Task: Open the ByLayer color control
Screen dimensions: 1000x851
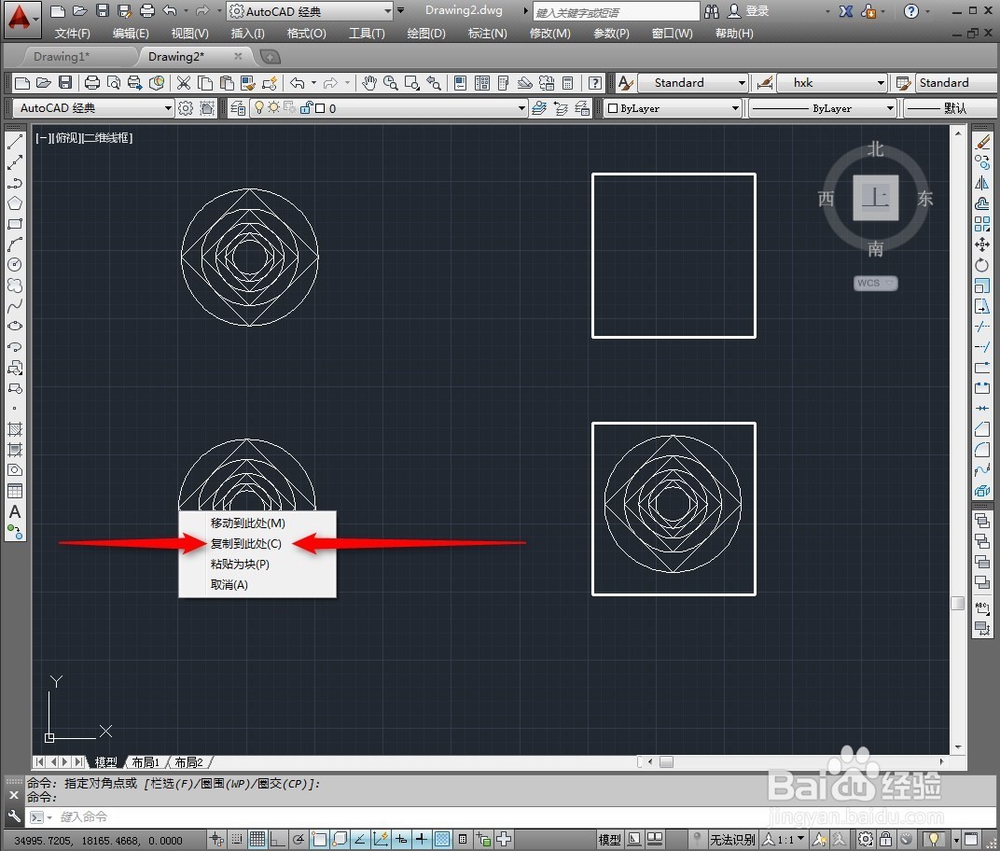Action: [x=672, y=108]
